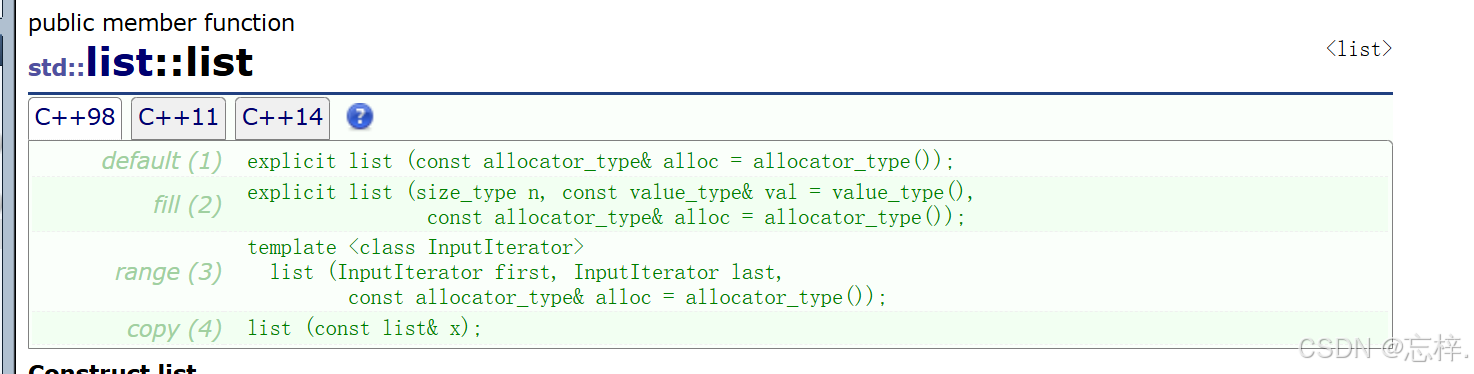Select the 'range (3)' constructor label

click(x=168, y=272)
